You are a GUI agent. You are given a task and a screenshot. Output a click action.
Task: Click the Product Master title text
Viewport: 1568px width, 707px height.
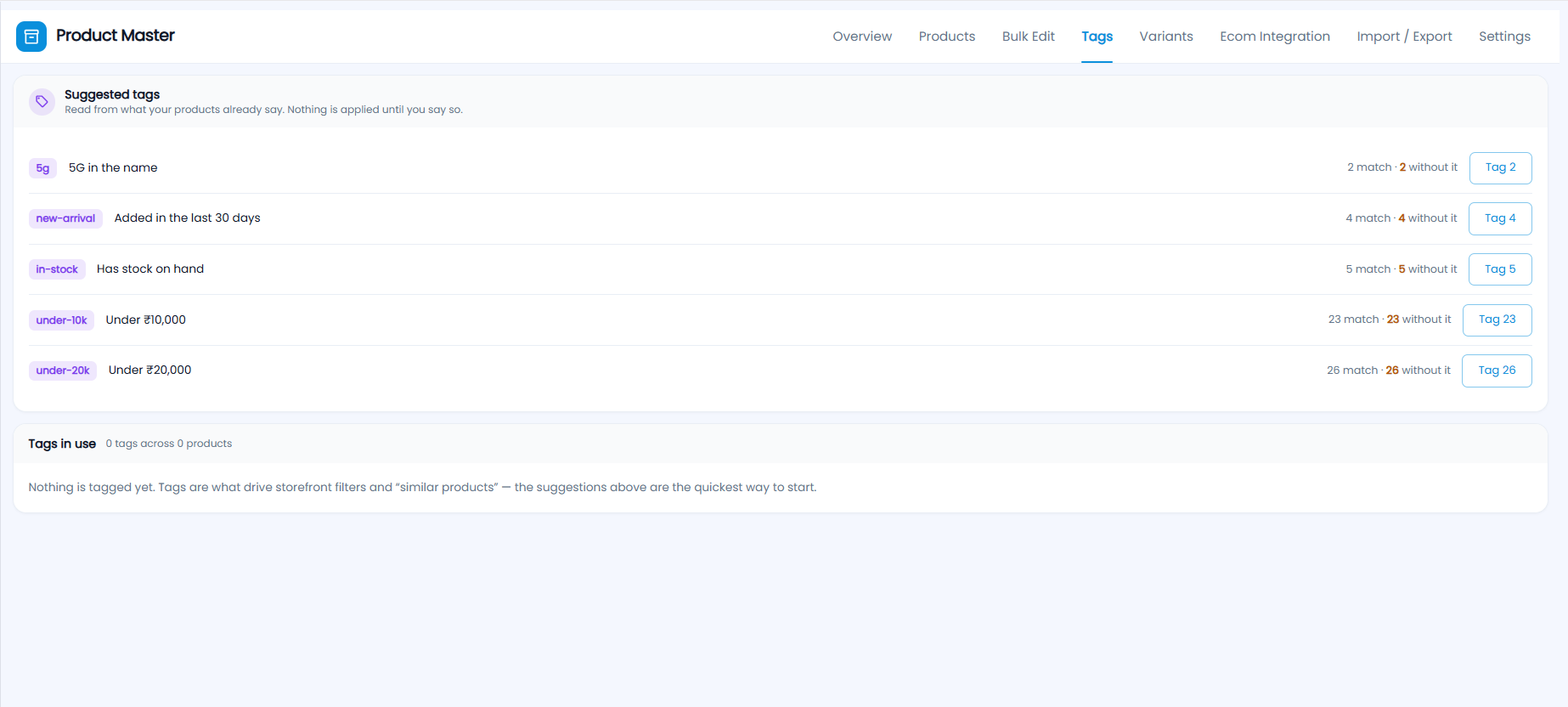[x=116, y=36]
